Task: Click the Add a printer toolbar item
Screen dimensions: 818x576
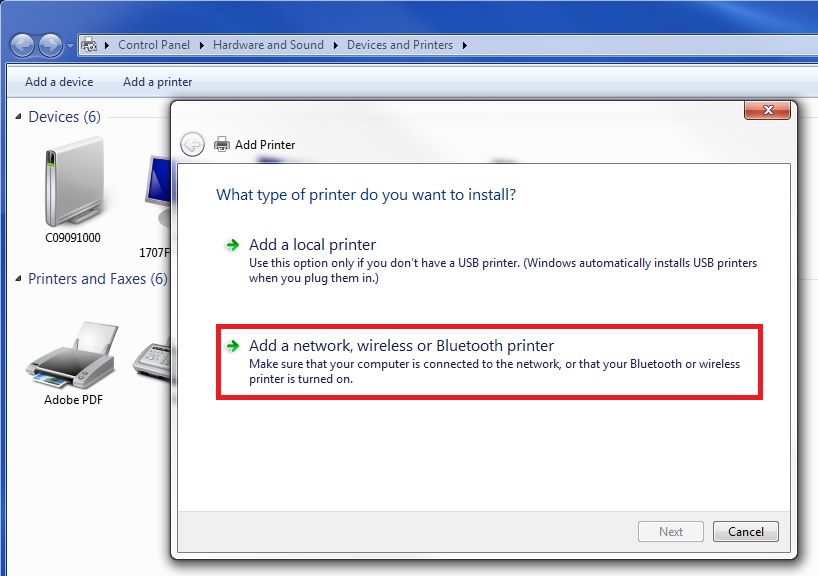Action: point(156,81)
